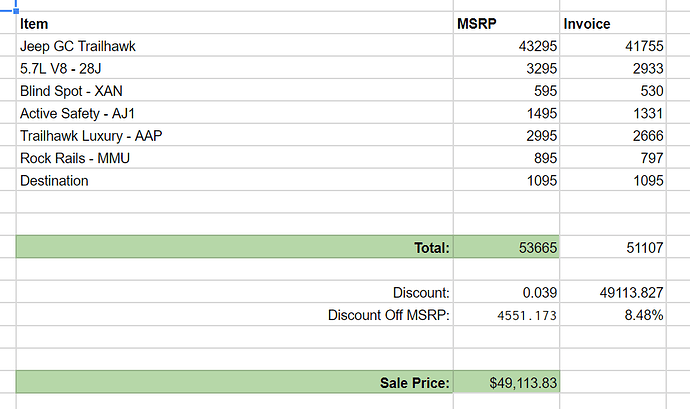This screenshot has height=409, width=690.
Task: Select the $49,113.83 sale price cell
Action: tap(506, 382)
